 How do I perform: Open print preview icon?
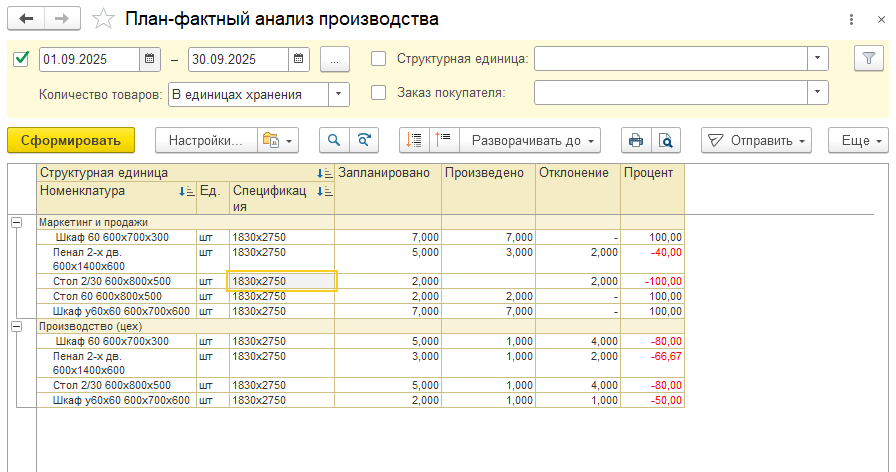[664, 140]
